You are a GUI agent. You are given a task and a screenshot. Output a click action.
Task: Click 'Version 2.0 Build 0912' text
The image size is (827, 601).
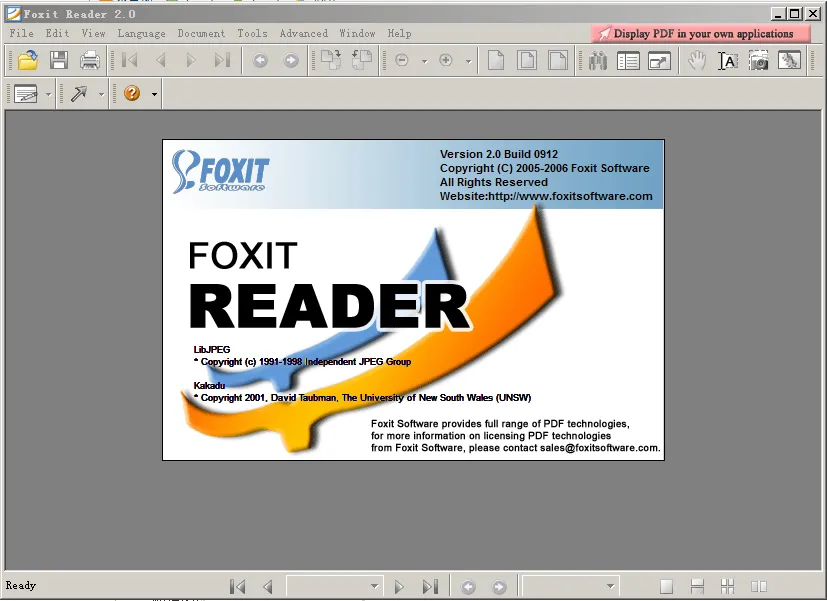point(499,154)
